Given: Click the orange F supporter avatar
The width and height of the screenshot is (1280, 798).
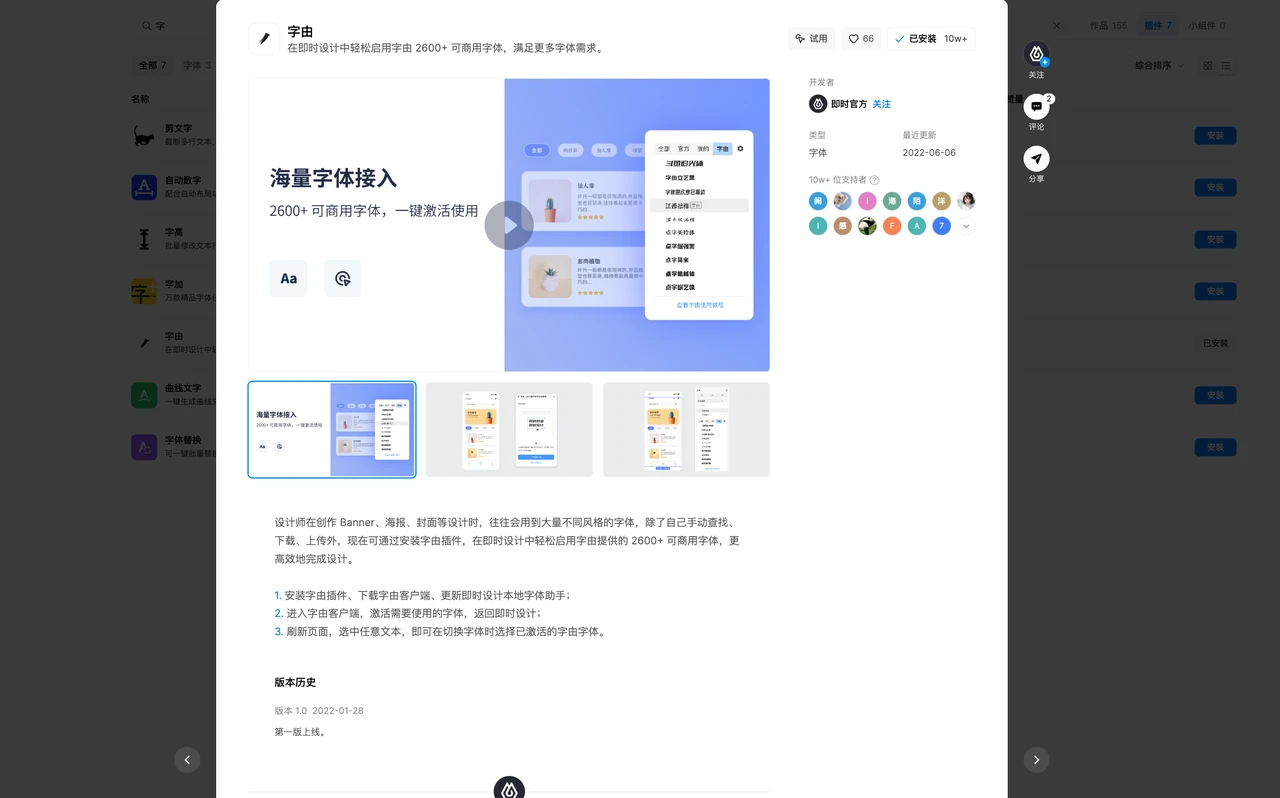Looking at the screenshot, I should point(892,226).
